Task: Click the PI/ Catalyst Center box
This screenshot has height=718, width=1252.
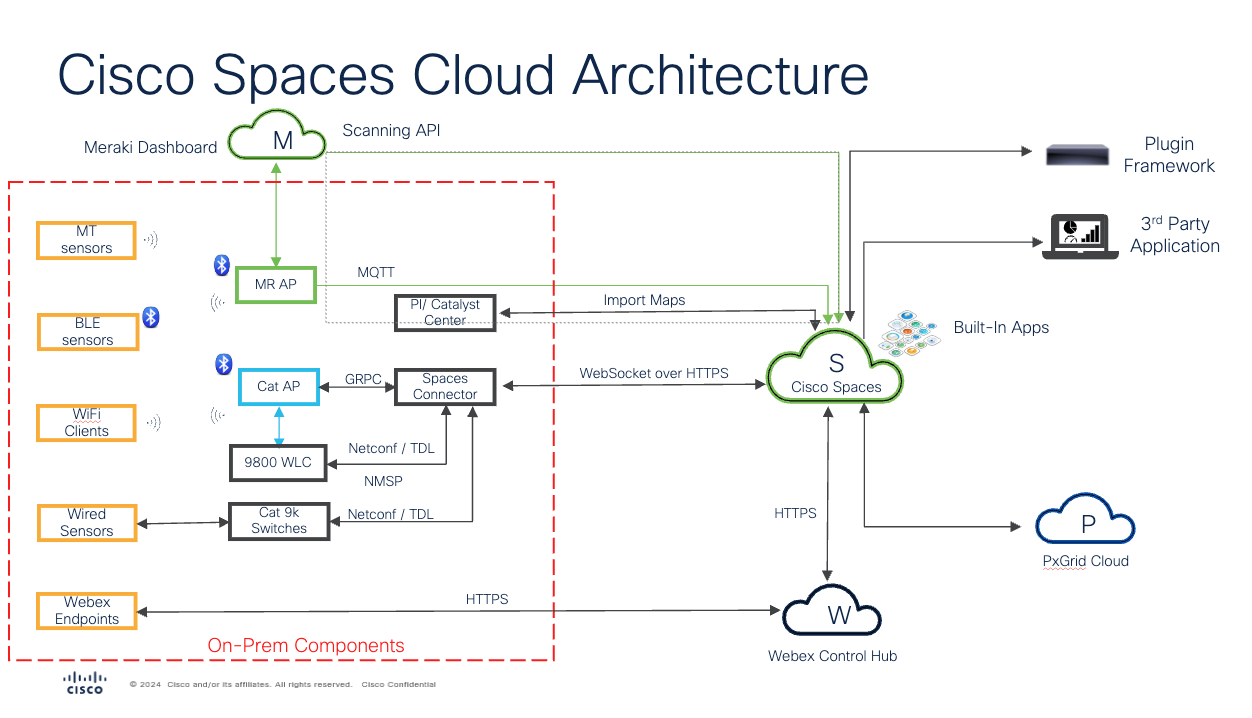Action: (x=445, y=312)
